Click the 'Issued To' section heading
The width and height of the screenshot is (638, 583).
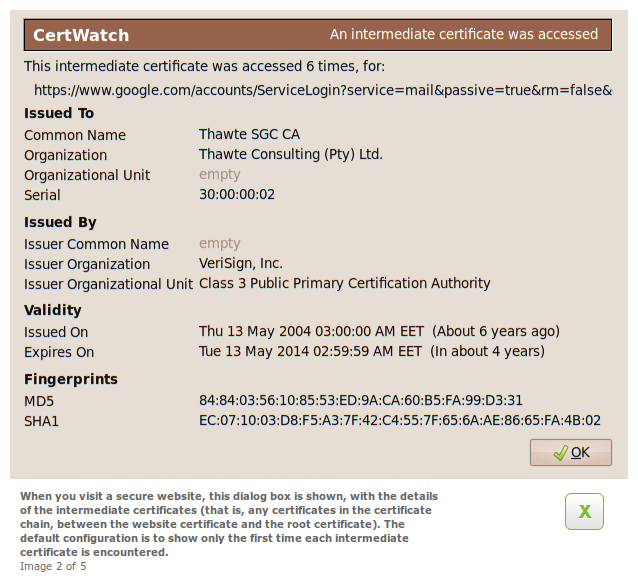[x=59, y=113]
